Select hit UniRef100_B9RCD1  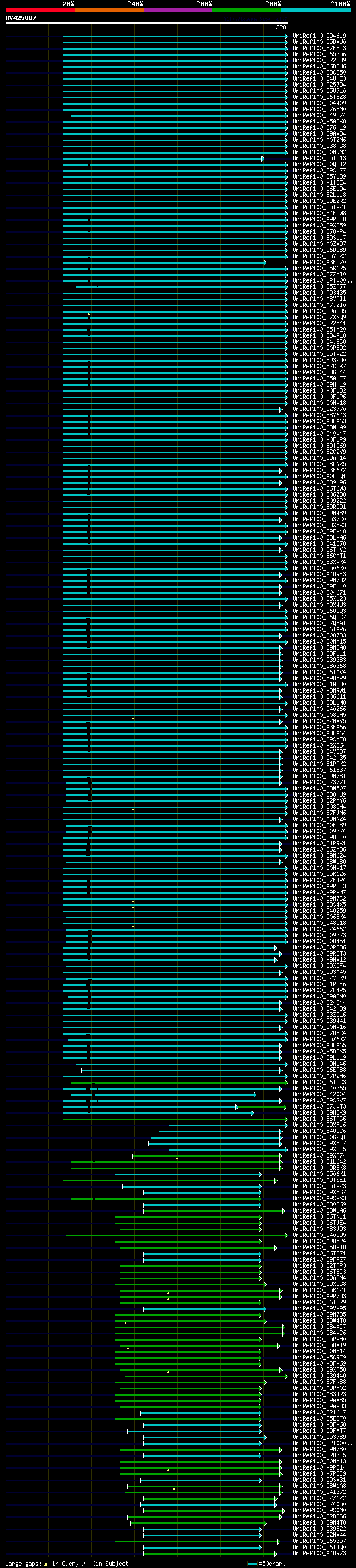(x=319, y=507)
